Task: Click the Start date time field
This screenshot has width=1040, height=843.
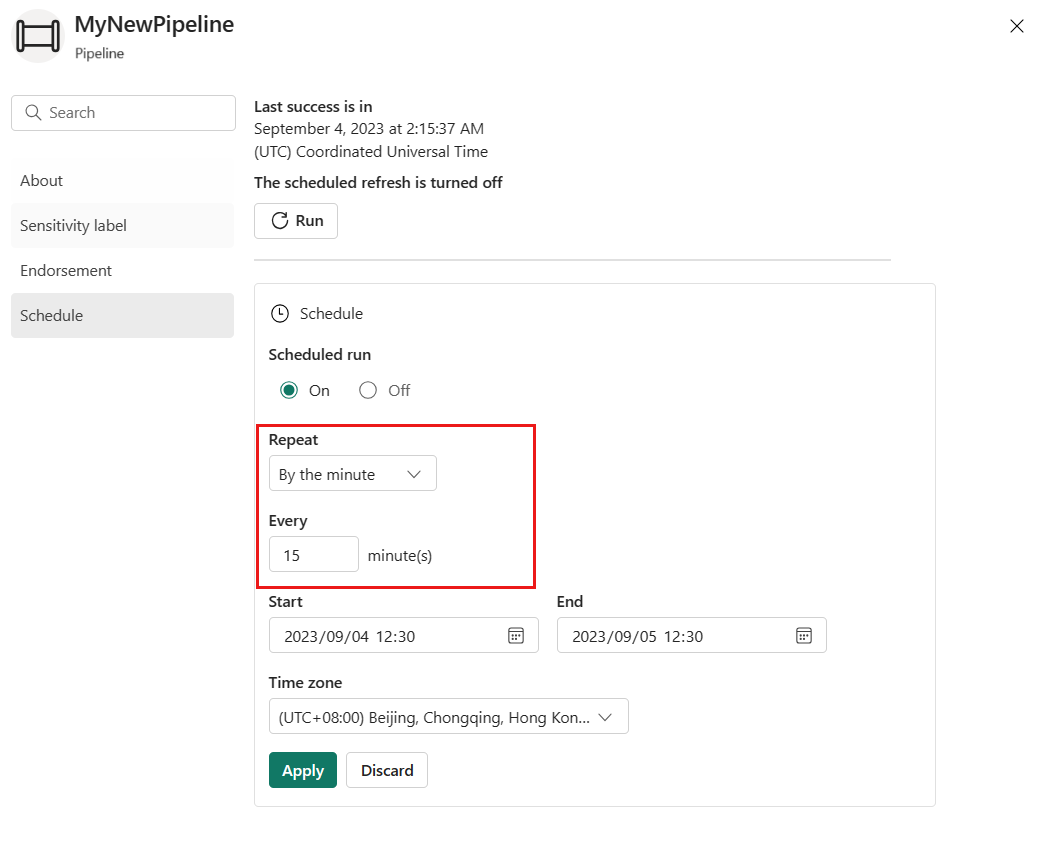Action: (404, 635)
